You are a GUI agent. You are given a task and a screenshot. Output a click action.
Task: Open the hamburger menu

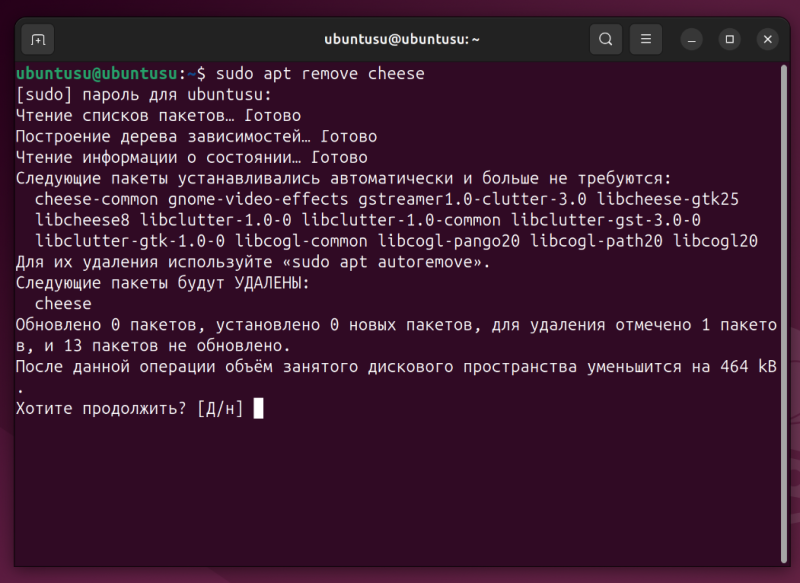pyautogui.click(x=645, y=39)
